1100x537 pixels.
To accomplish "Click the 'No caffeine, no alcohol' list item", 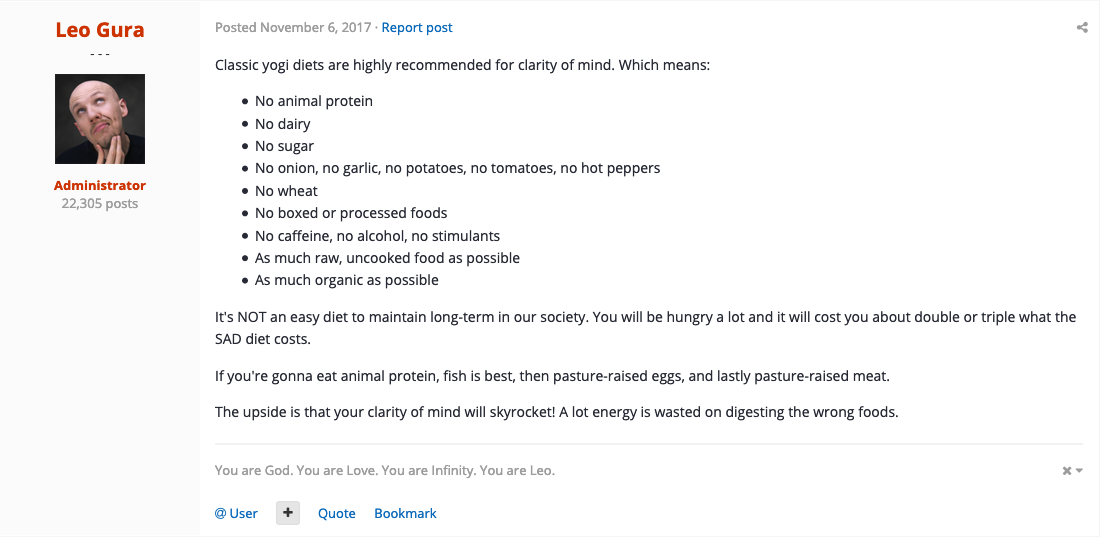I will pyautogui.click(x=377, y=236).
